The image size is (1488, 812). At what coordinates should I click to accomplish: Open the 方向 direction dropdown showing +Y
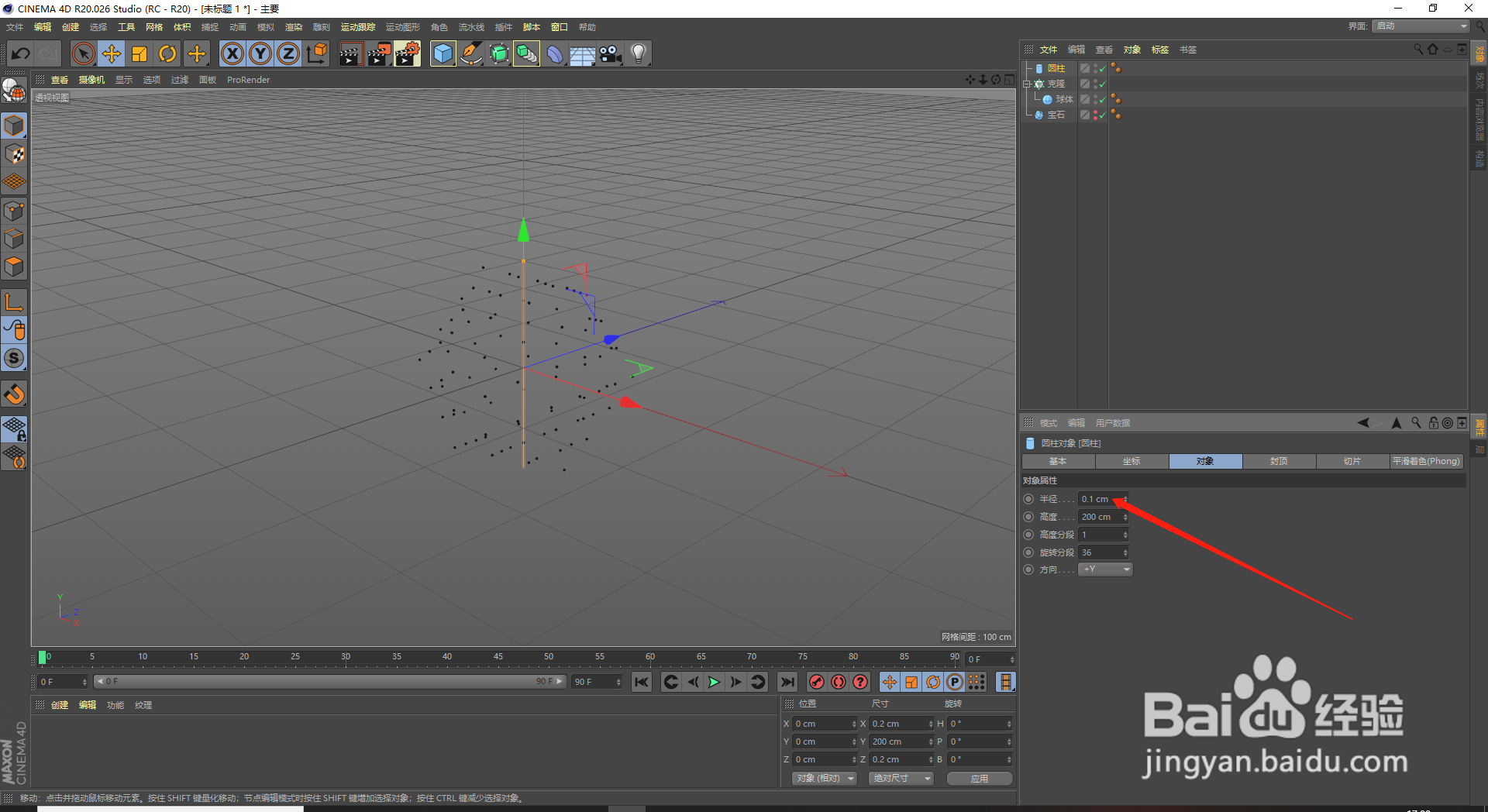(1104, 569)
